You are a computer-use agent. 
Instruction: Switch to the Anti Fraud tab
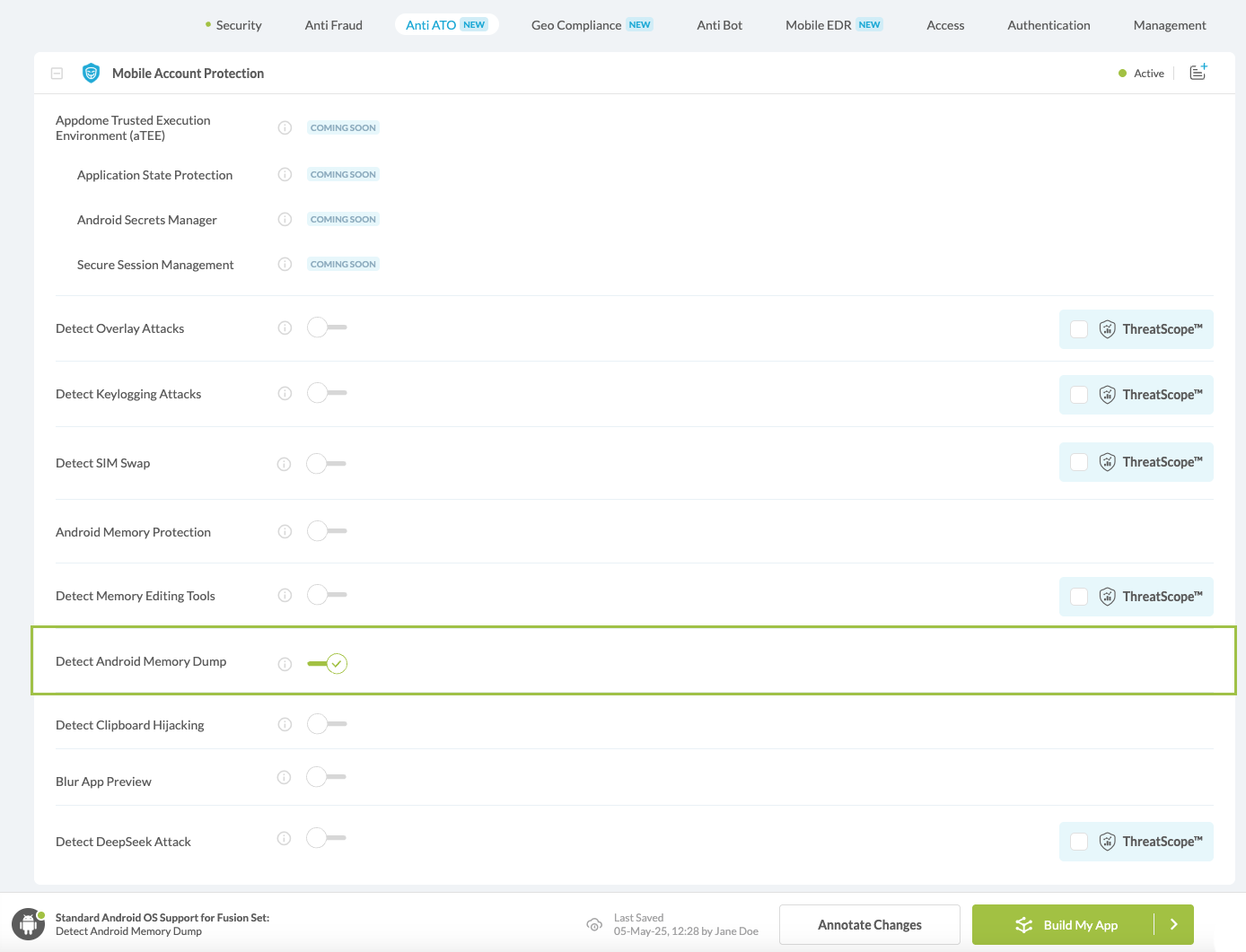(333, 25)
